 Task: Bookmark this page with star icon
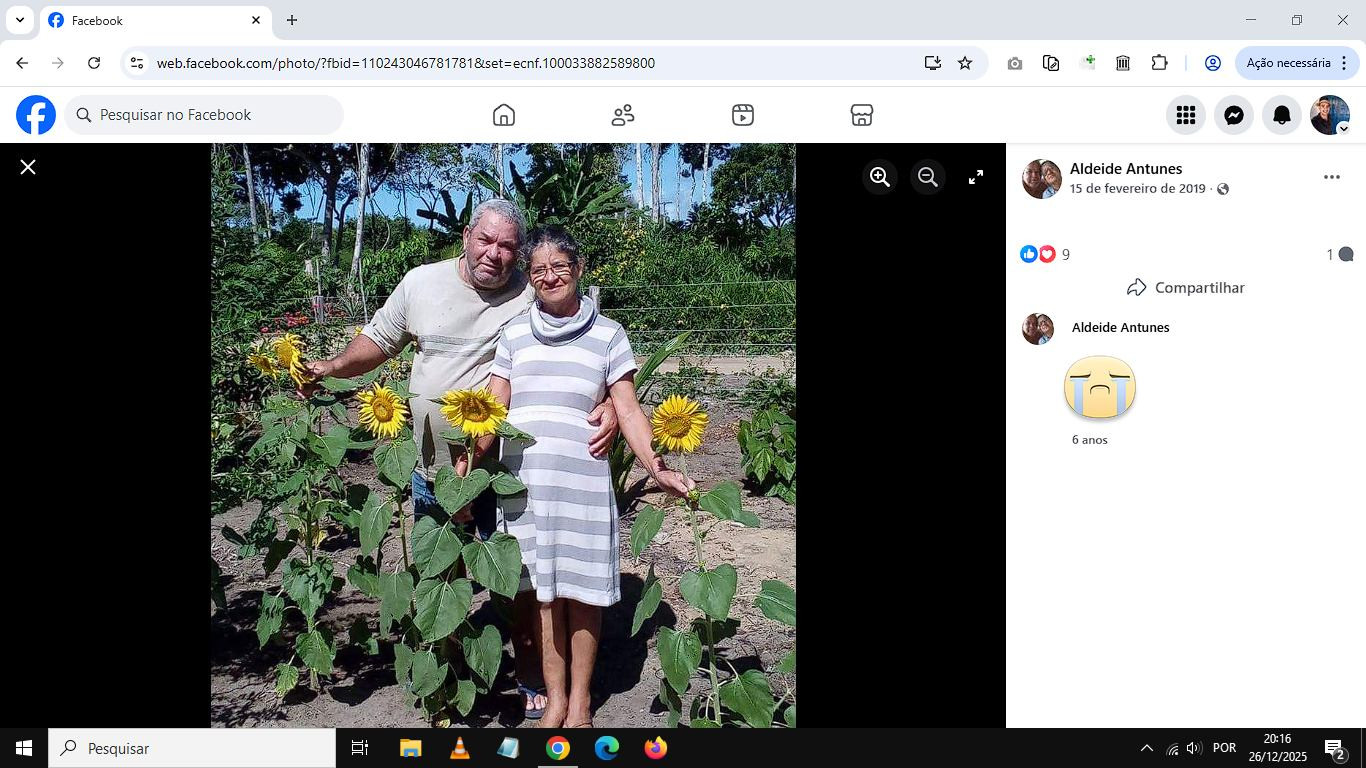965,63
